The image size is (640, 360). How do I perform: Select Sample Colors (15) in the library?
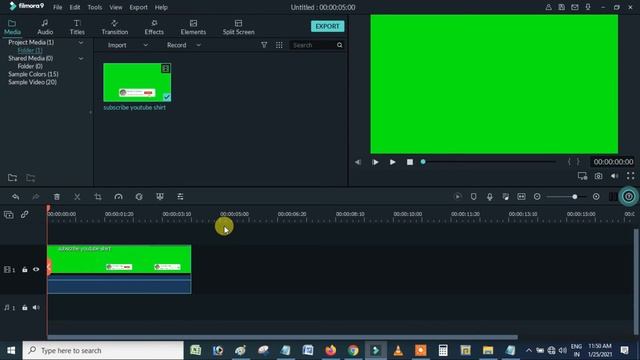click(33, 74)
